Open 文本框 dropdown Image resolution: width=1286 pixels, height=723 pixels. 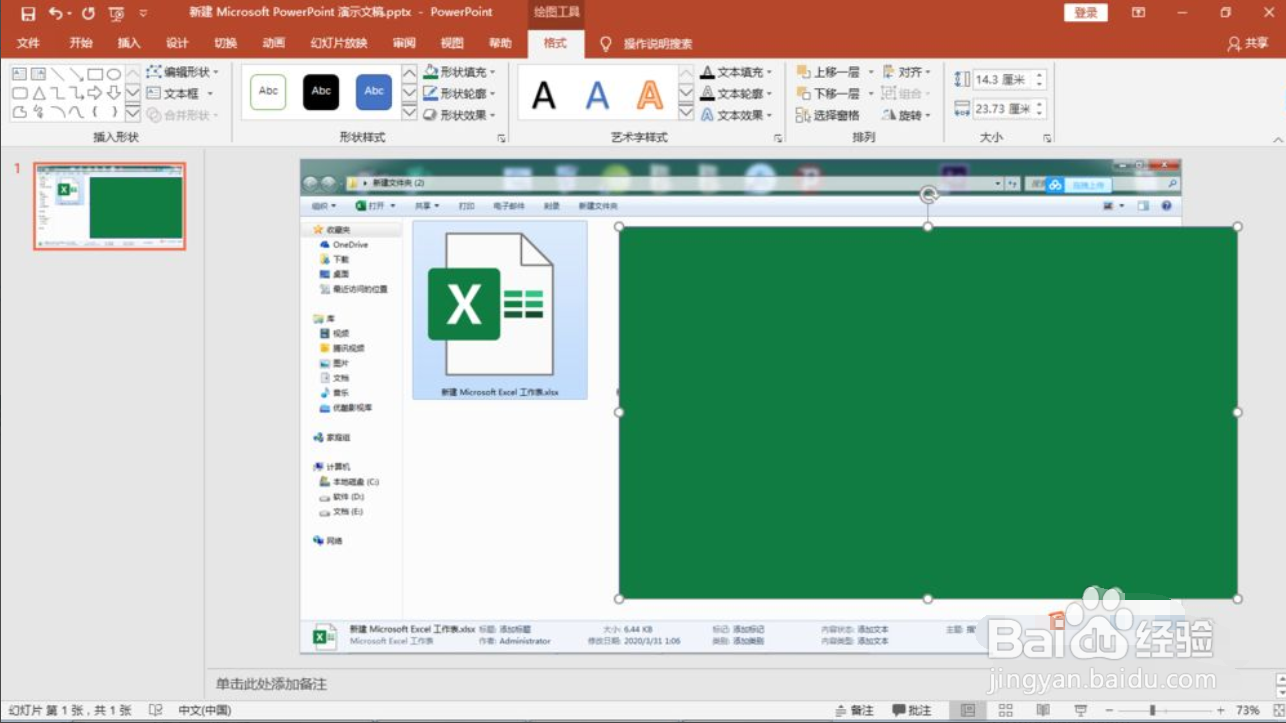tap(181, 93)
